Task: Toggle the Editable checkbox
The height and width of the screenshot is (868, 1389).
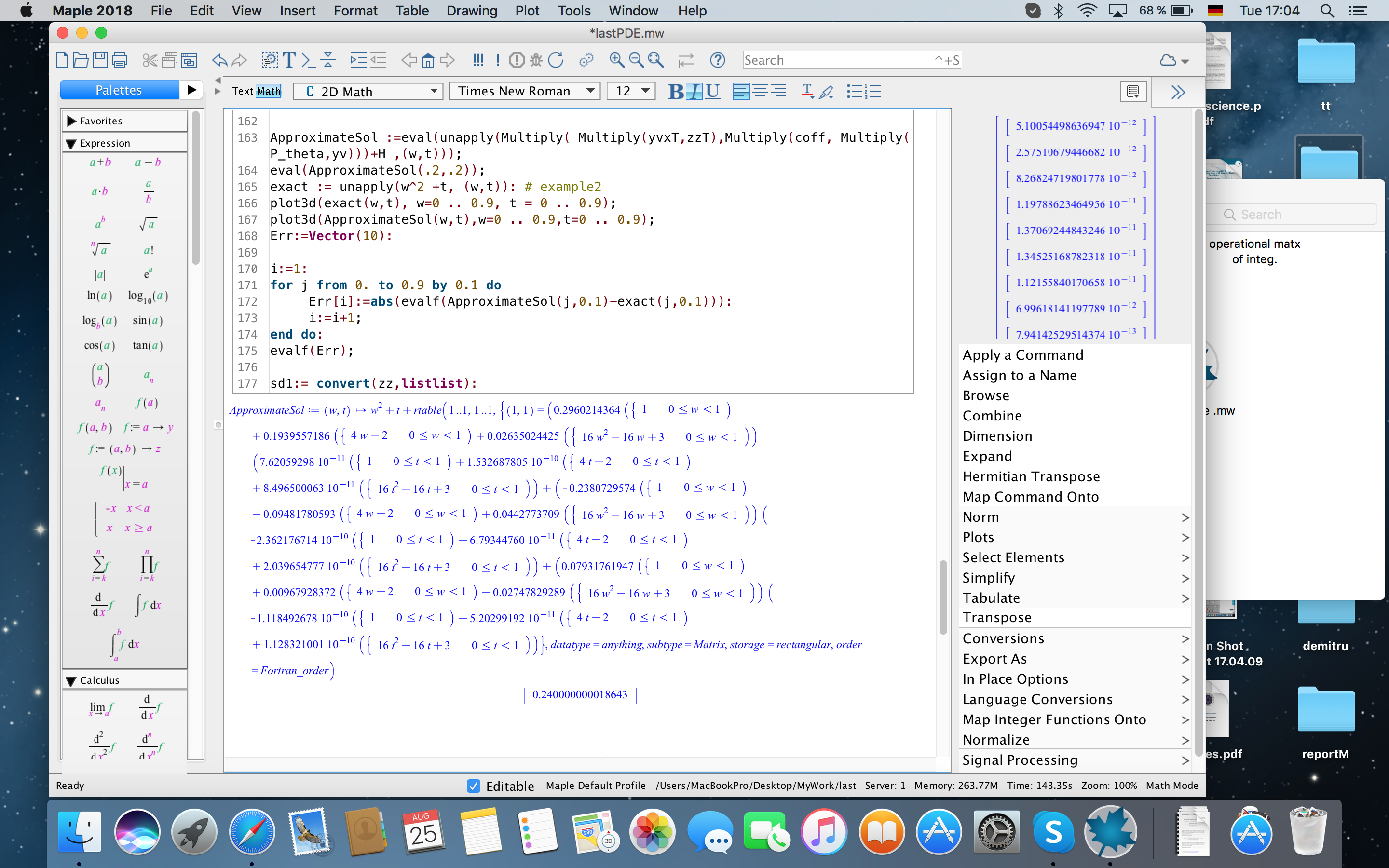Action: coord(473,786)
